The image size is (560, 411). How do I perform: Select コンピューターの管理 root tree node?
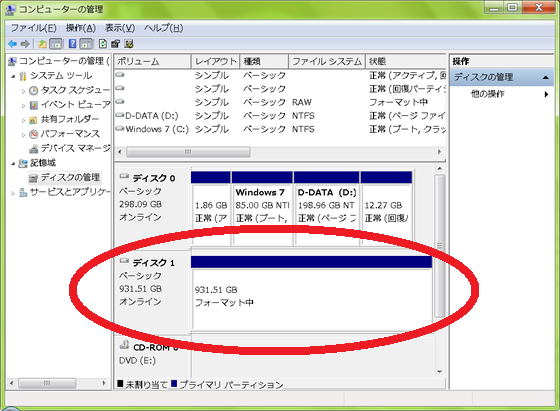(x=59, y=61)
